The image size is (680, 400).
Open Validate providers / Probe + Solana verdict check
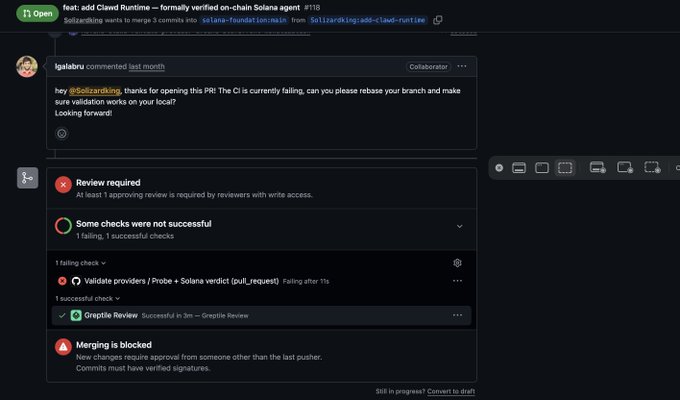coord(181,281)
